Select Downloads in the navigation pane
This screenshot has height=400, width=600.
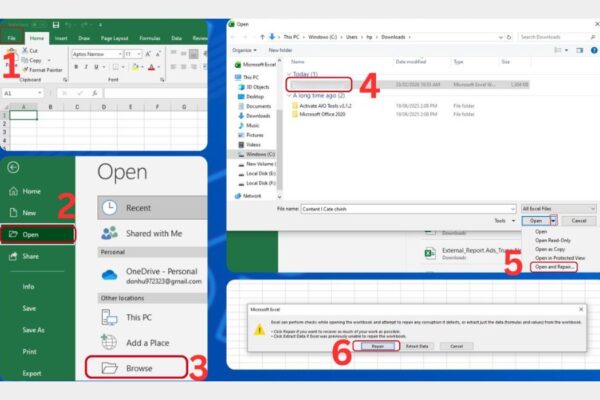click(x=258, y=115)
